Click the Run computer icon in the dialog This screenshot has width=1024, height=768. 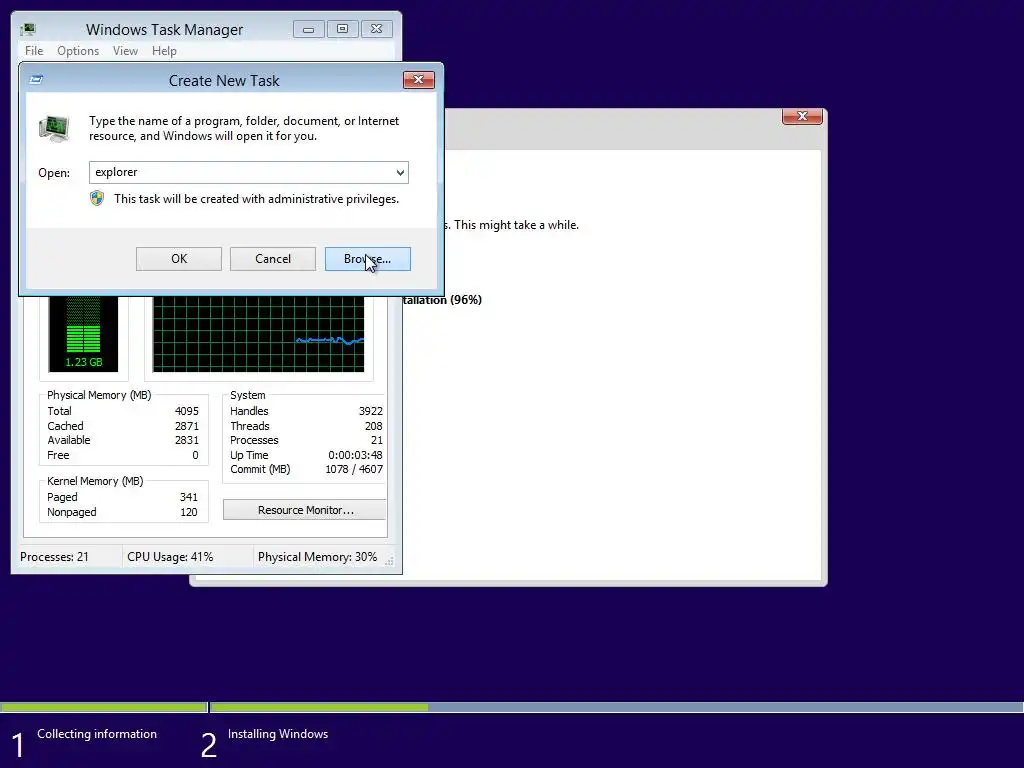click(54, 128)
